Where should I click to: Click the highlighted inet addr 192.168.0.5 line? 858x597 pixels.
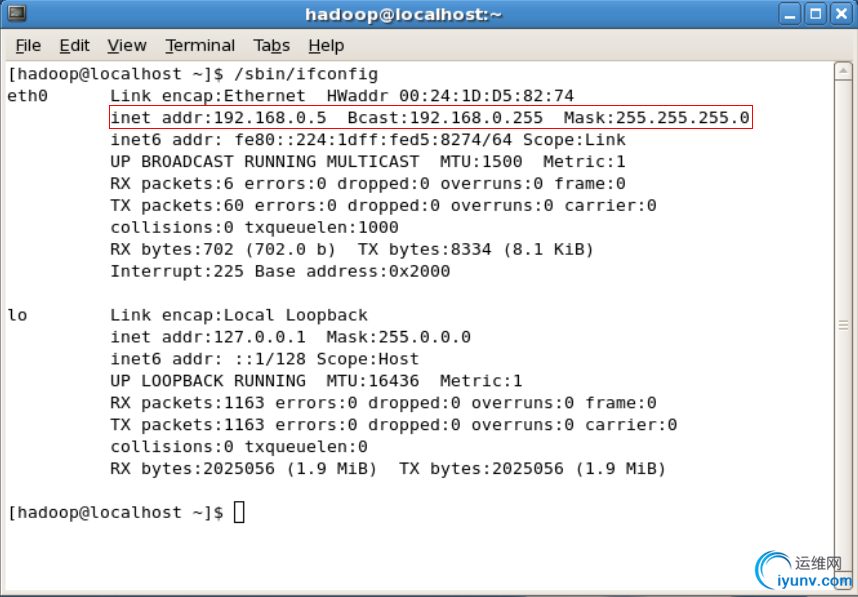pos(431,118)
